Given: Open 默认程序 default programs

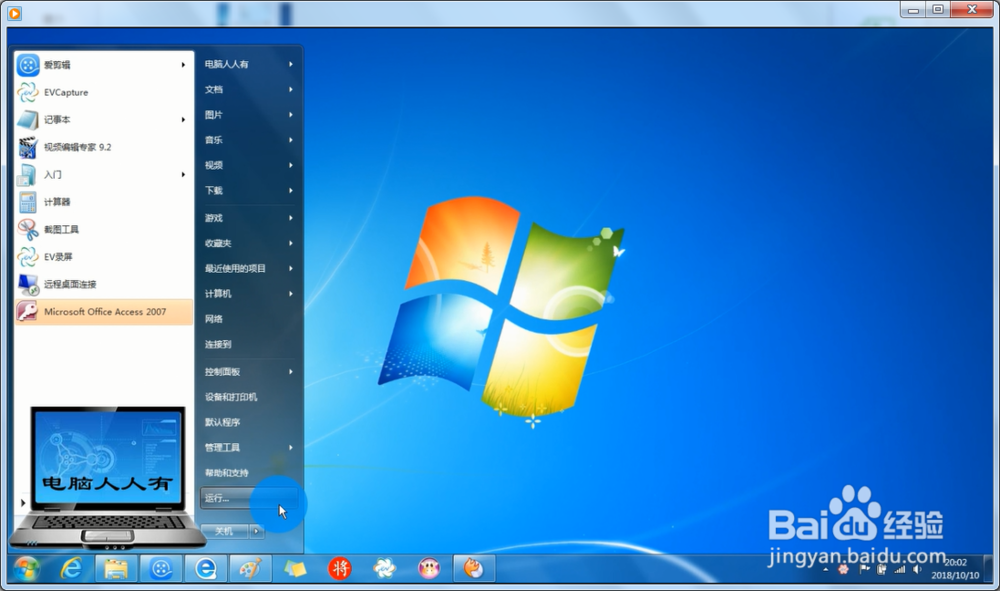Looking at the screenshot, I should [249, 422].
